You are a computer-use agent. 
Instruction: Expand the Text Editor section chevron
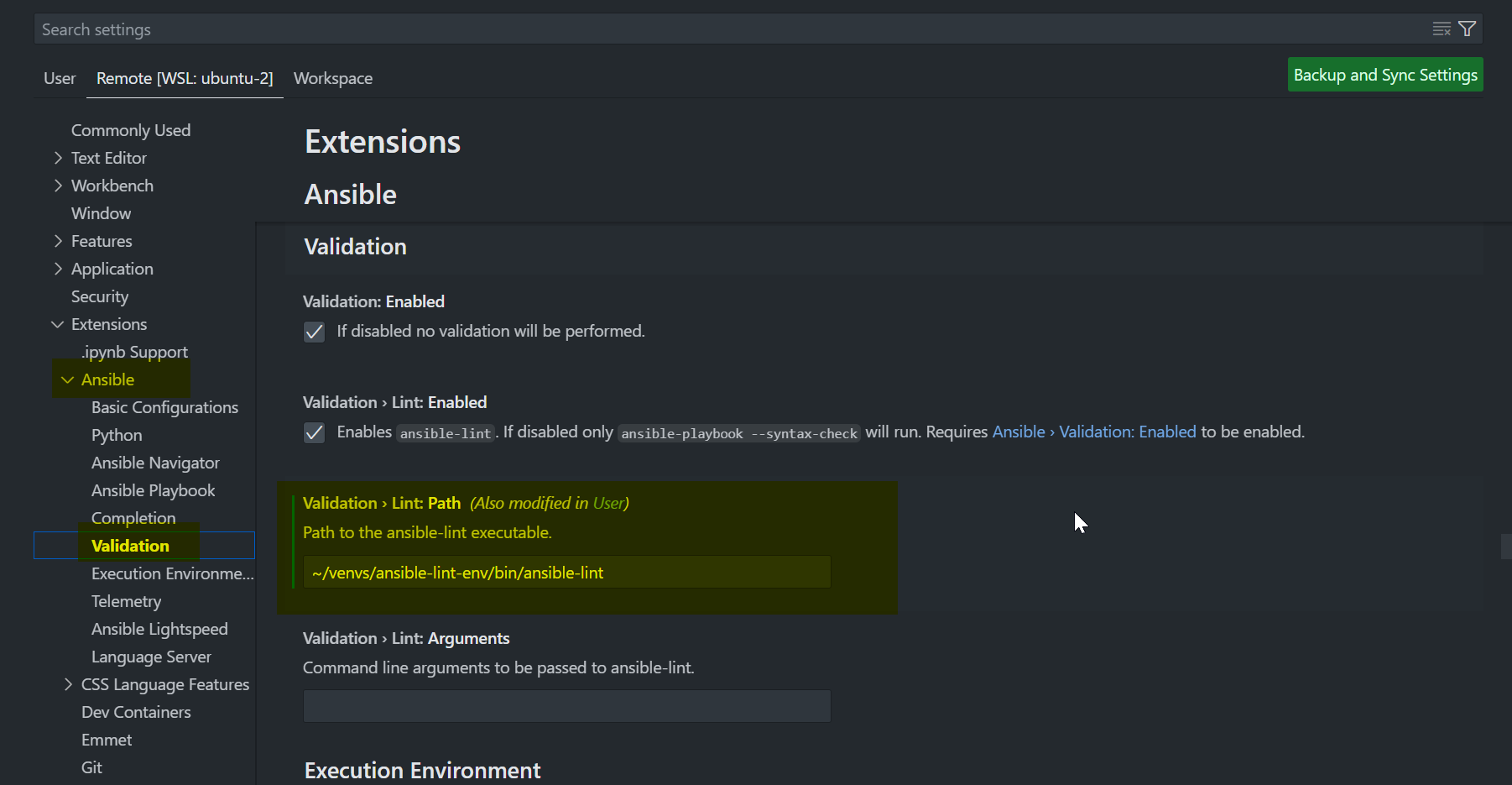(x=58, y=158)
